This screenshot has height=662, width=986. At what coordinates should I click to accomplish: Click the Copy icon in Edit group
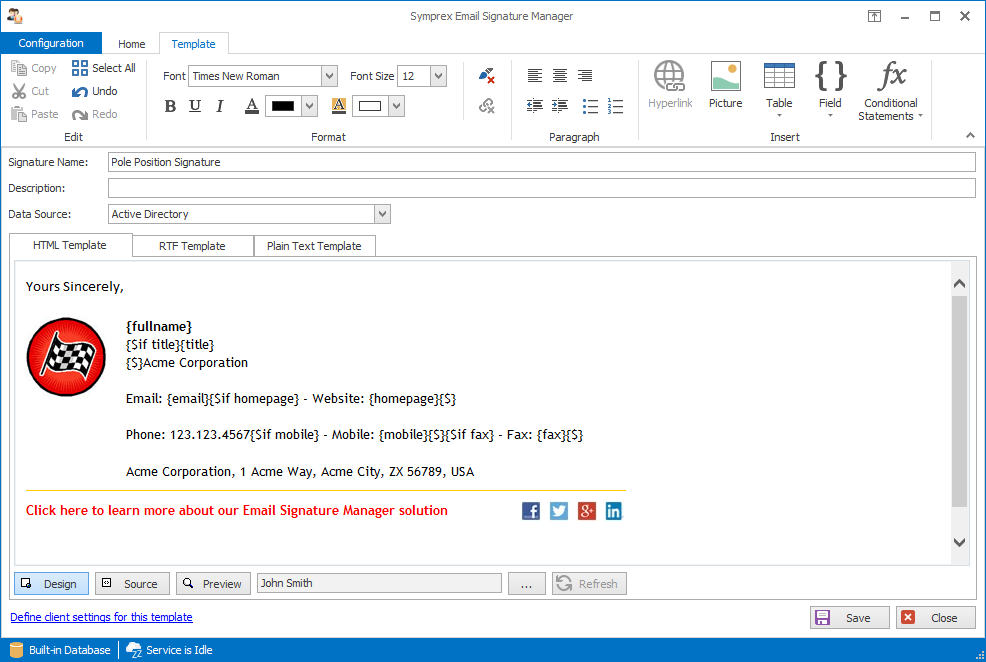(x=19, y=68)
